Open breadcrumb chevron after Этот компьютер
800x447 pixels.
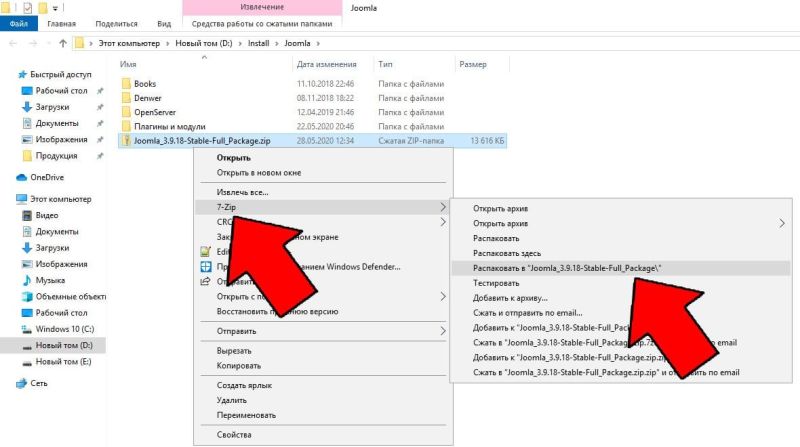point(167,43)
